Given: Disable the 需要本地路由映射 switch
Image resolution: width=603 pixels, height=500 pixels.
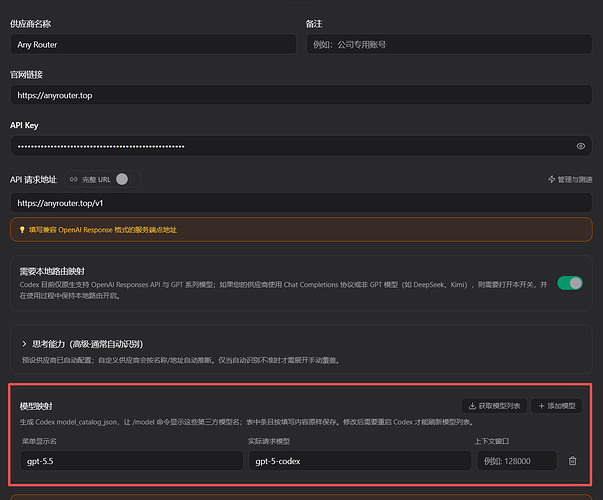Looking at the screenshot, I should click(570, 283).
